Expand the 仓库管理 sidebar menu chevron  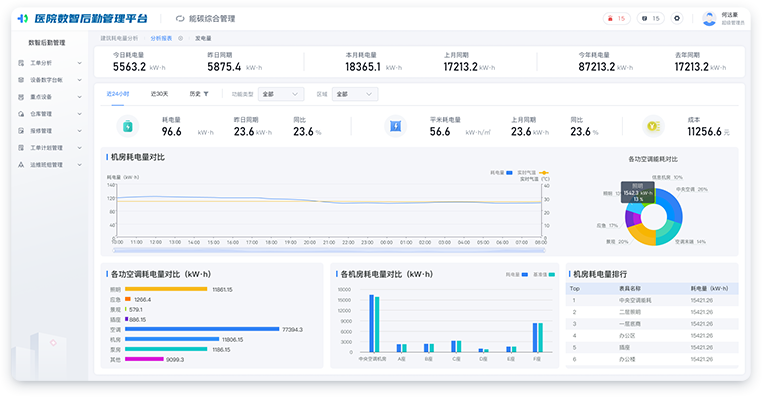(x=79, y=114)
